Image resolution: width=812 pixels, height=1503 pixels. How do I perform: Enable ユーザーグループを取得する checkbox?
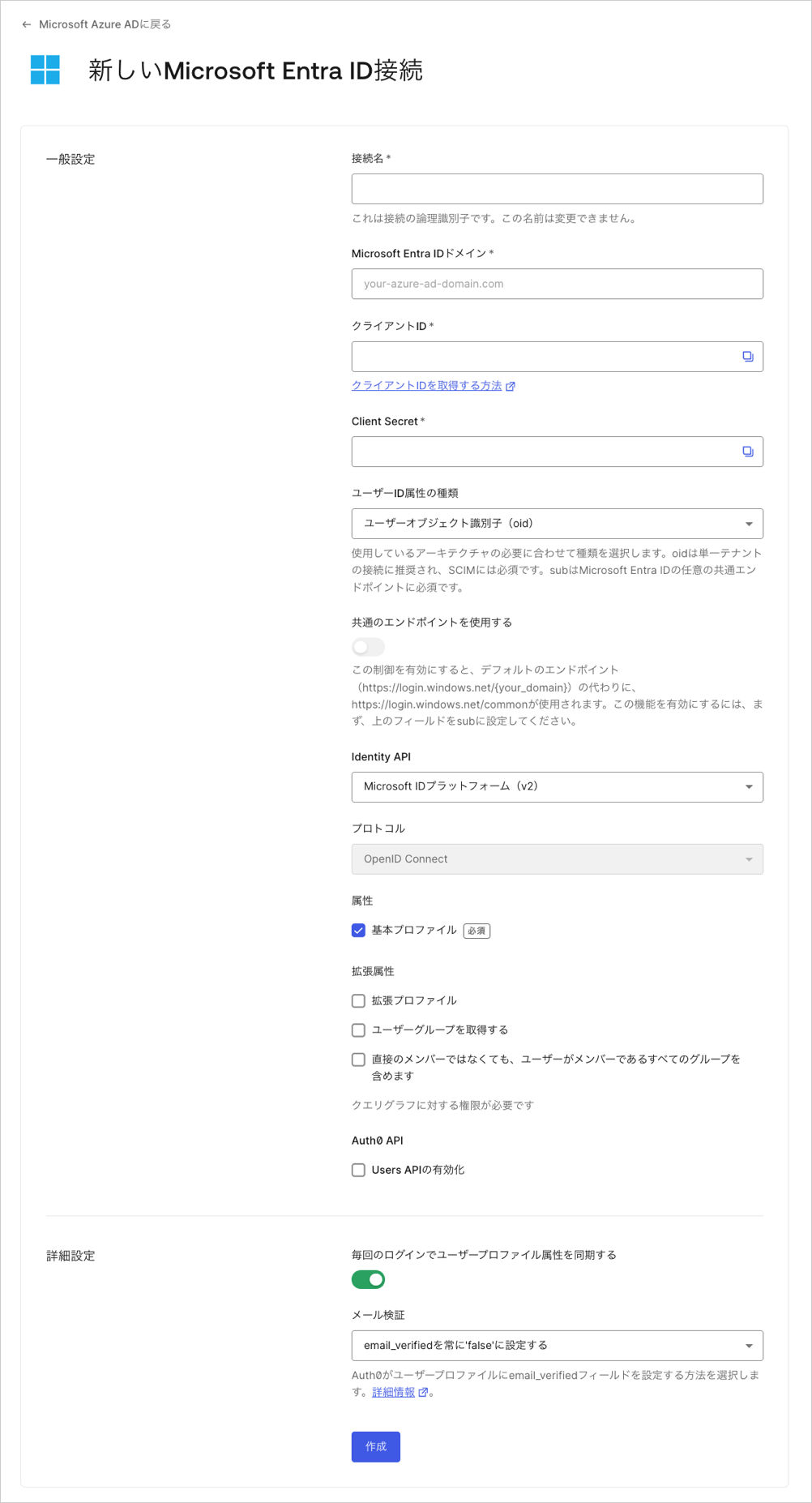click(358, 1030)
